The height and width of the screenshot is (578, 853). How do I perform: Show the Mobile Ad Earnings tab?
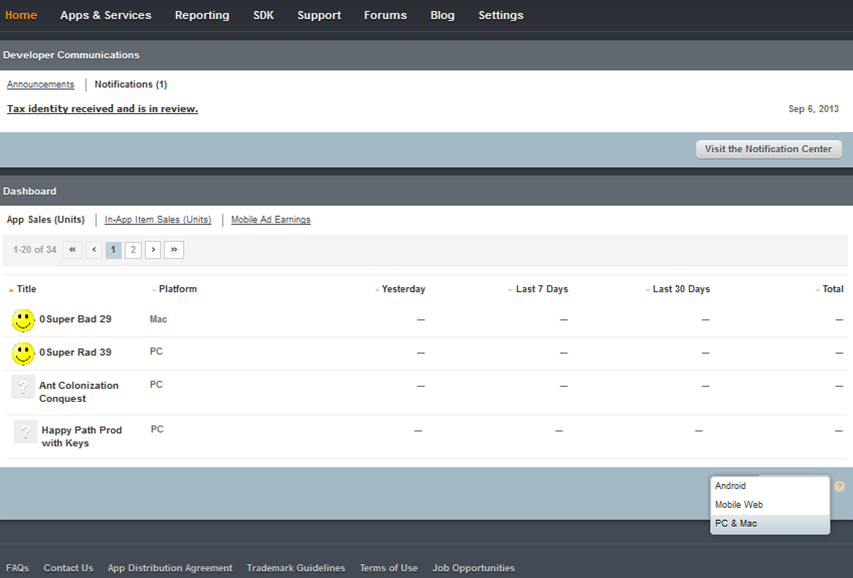pos(271,220)
